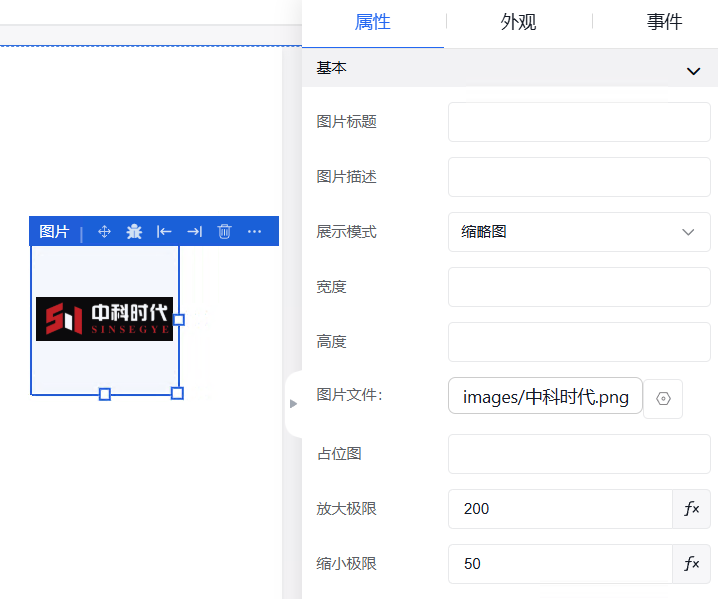
Task: Open the more options ellipsis menu
Action: (255, 232)
